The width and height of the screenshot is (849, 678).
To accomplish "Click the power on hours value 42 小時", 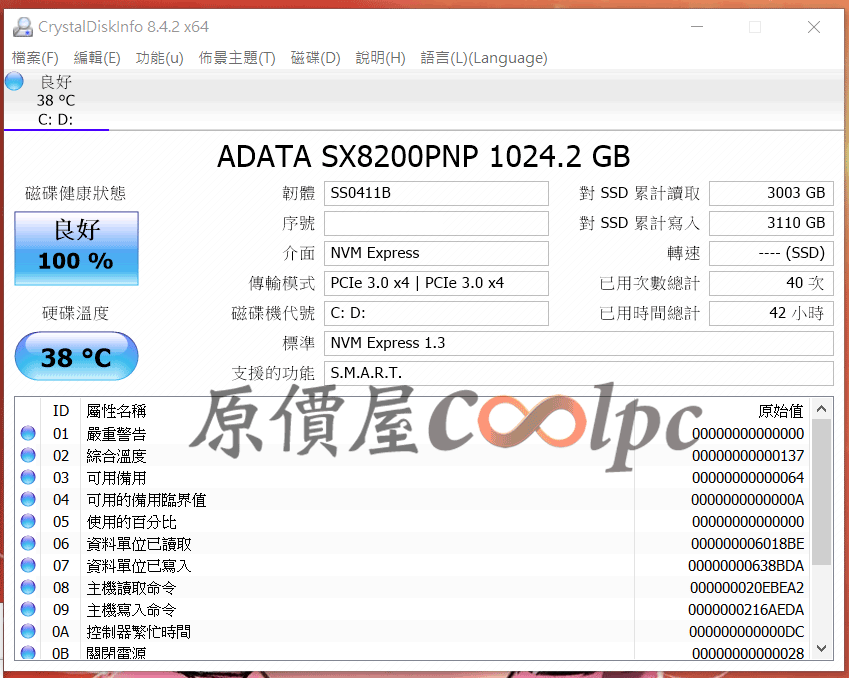I will [x=771, y=313].
